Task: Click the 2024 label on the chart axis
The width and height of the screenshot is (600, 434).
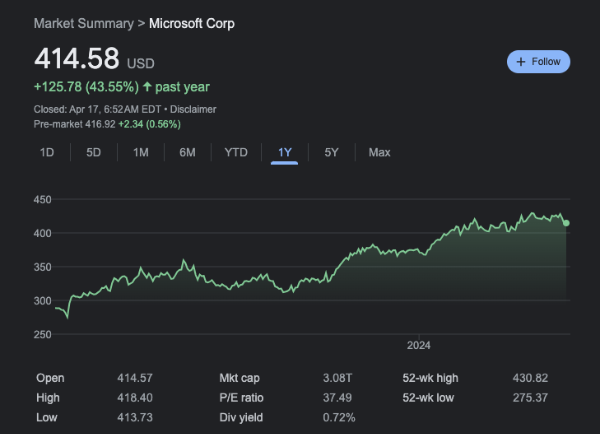Action: tap(419, 346)
